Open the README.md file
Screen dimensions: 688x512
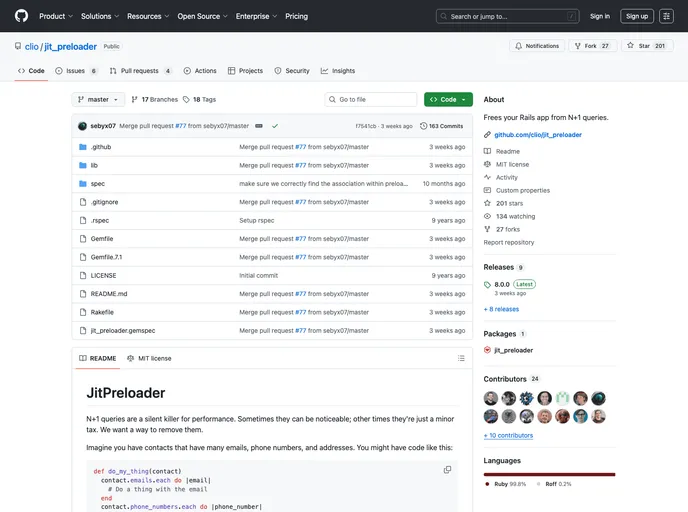click(x=109, y=294)
